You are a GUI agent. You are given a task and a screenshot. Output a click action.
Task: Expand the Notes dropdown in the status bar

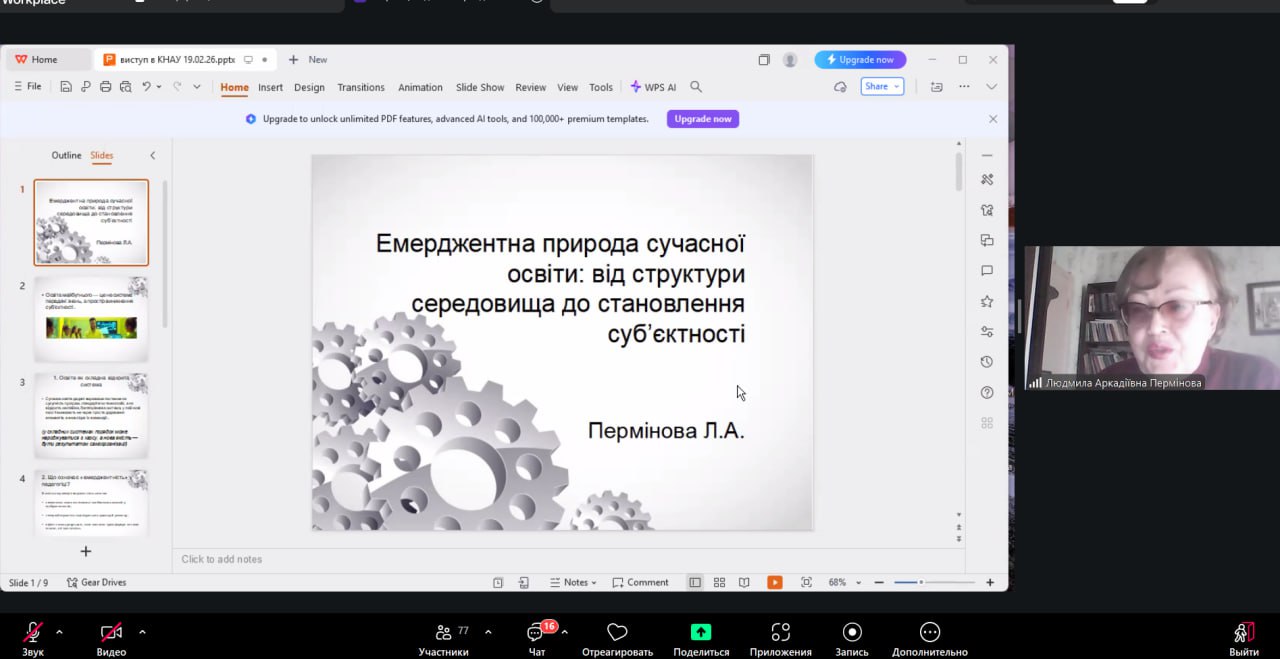(574, 582)
